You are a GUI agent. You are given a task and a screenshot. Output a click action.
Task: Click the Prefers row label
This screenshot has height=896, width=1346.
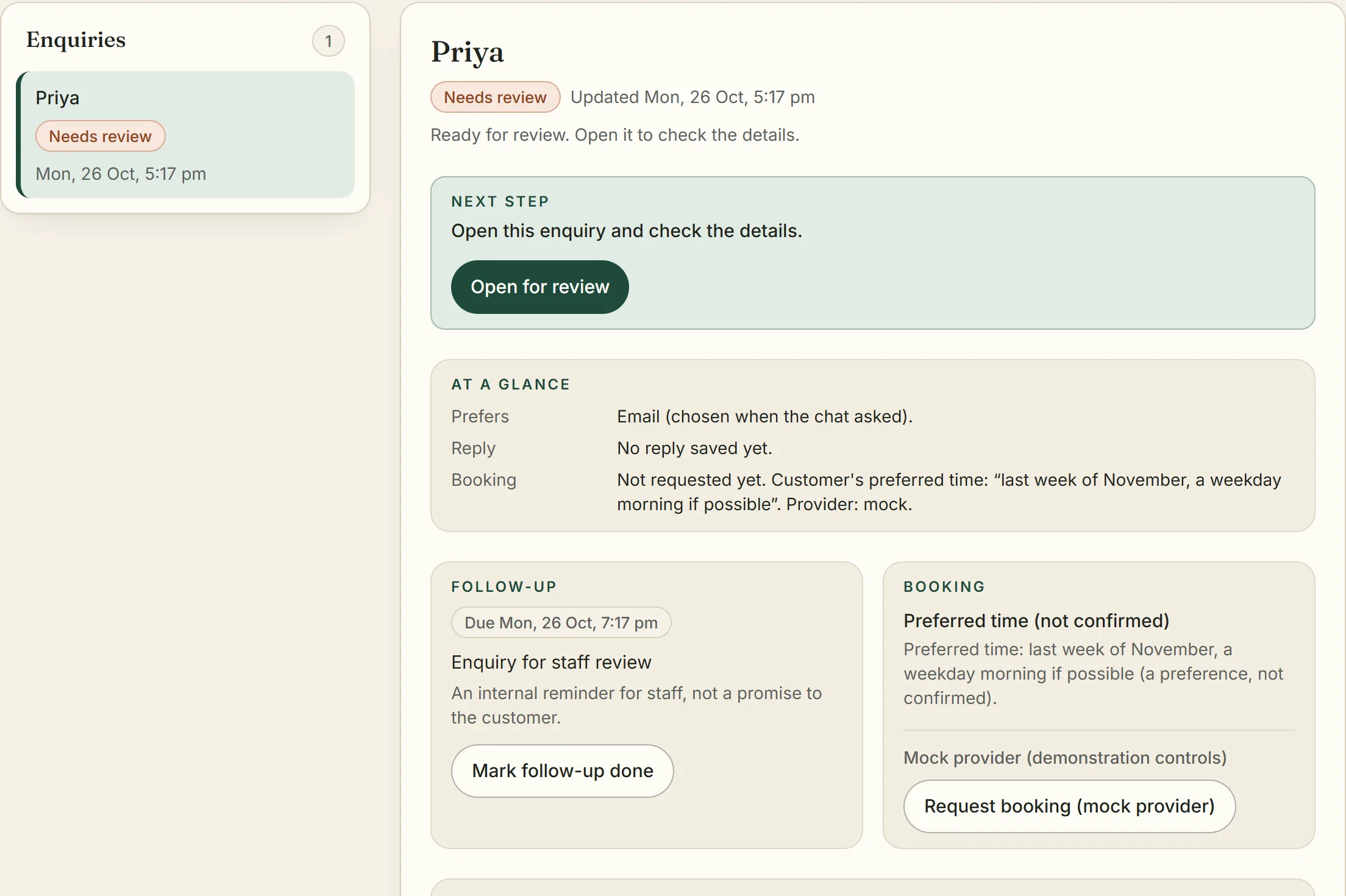coord(480,416)
